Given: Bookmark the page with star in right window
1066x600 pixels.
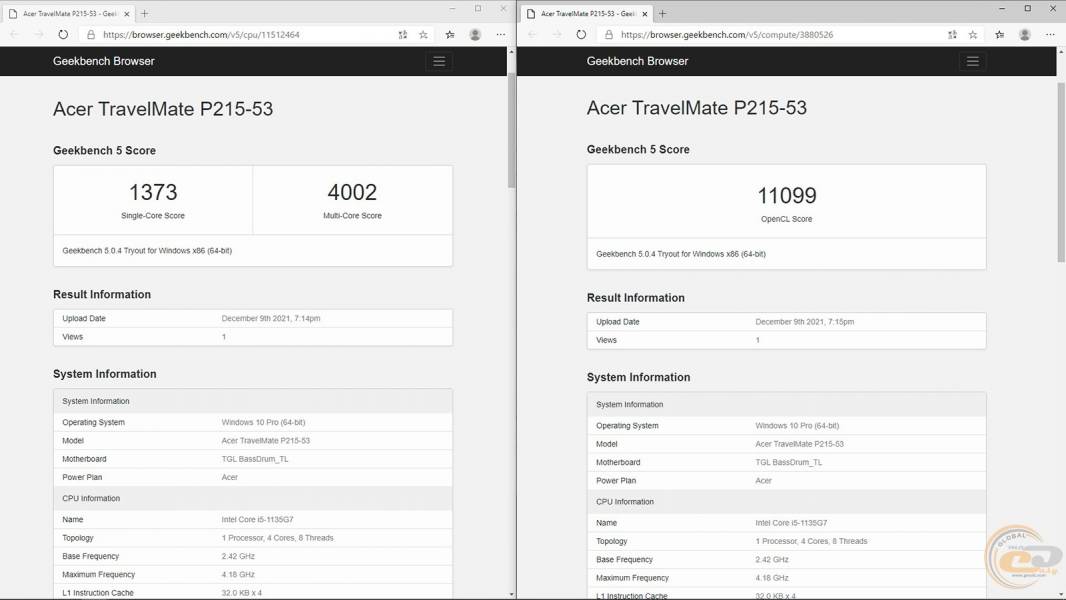Looking at the screenshot, I should [973, 35].
